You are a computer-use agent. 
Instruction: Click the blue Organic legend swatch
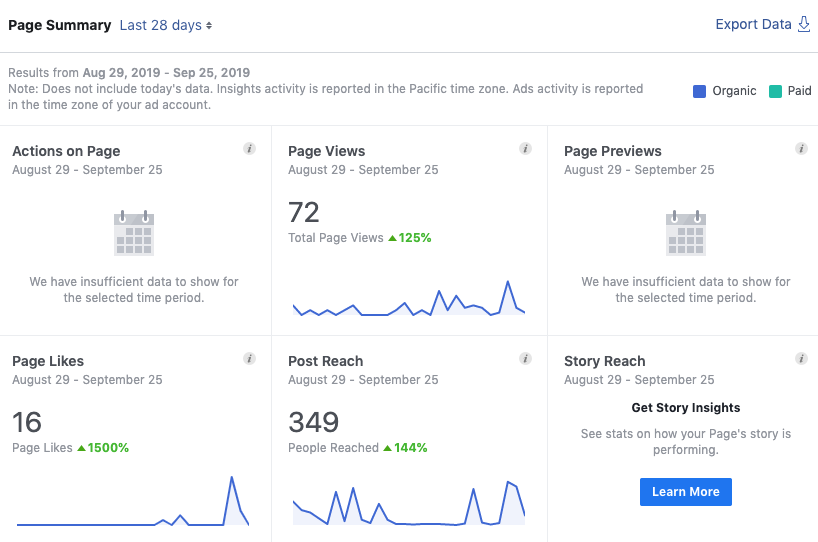[x=700, y=91]
